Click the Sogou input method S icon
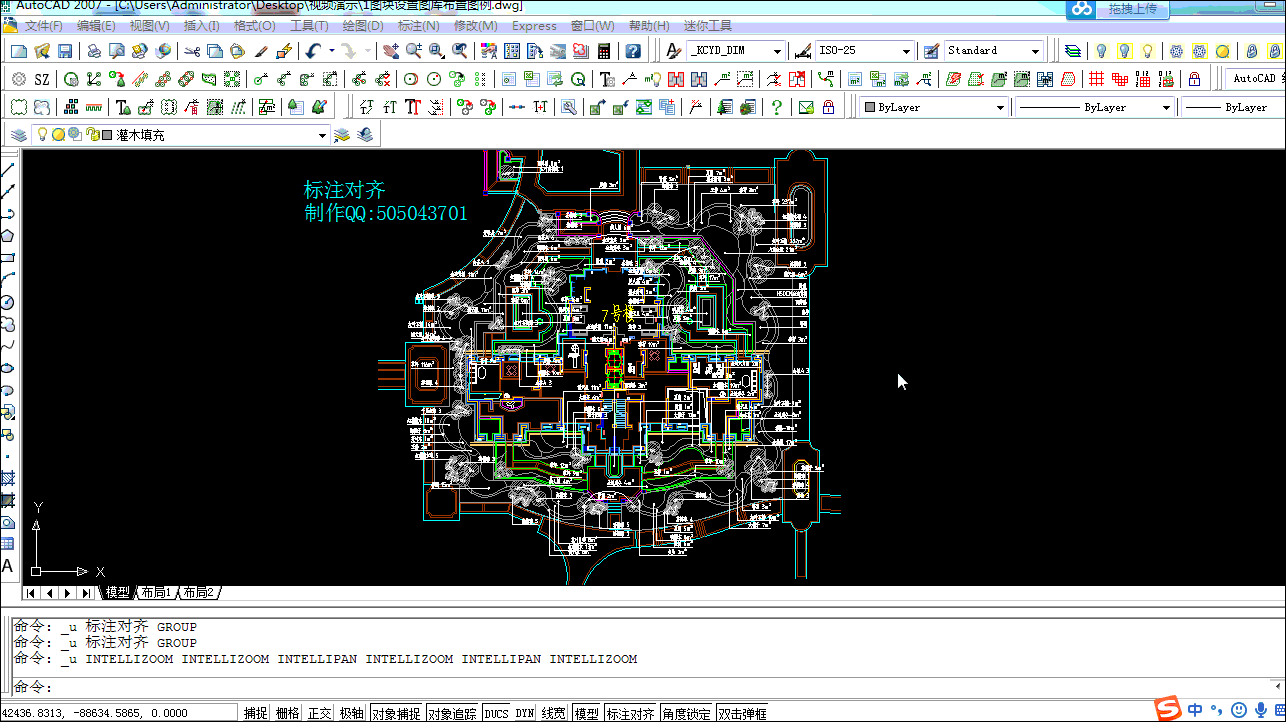The width and height of the screenshot is (1286, 722). point(1168,710)
